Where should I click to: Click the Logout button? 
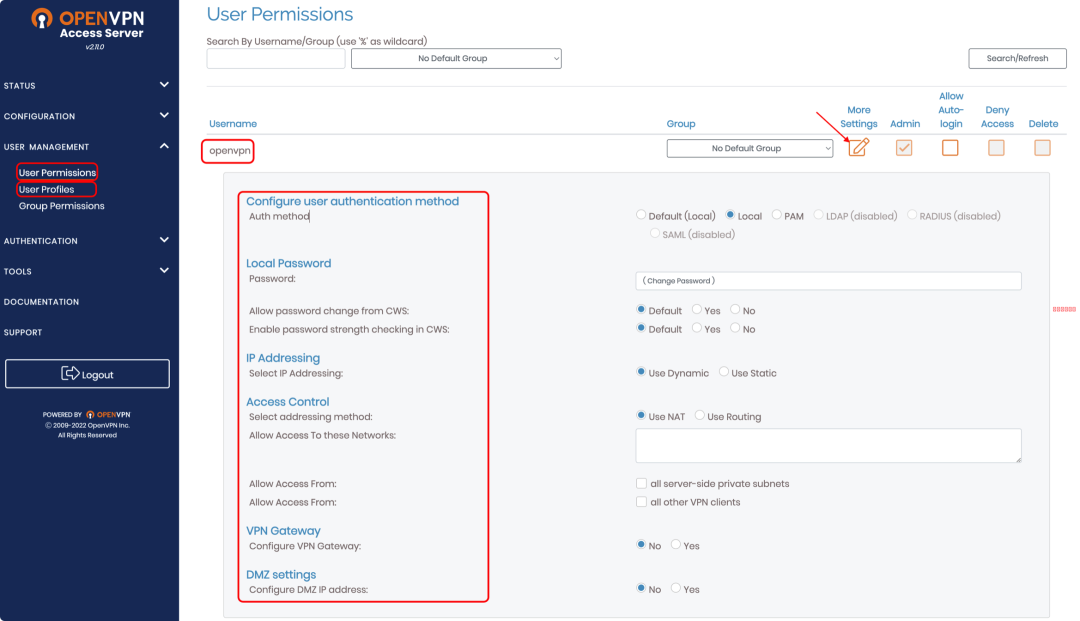coord(87,374)
